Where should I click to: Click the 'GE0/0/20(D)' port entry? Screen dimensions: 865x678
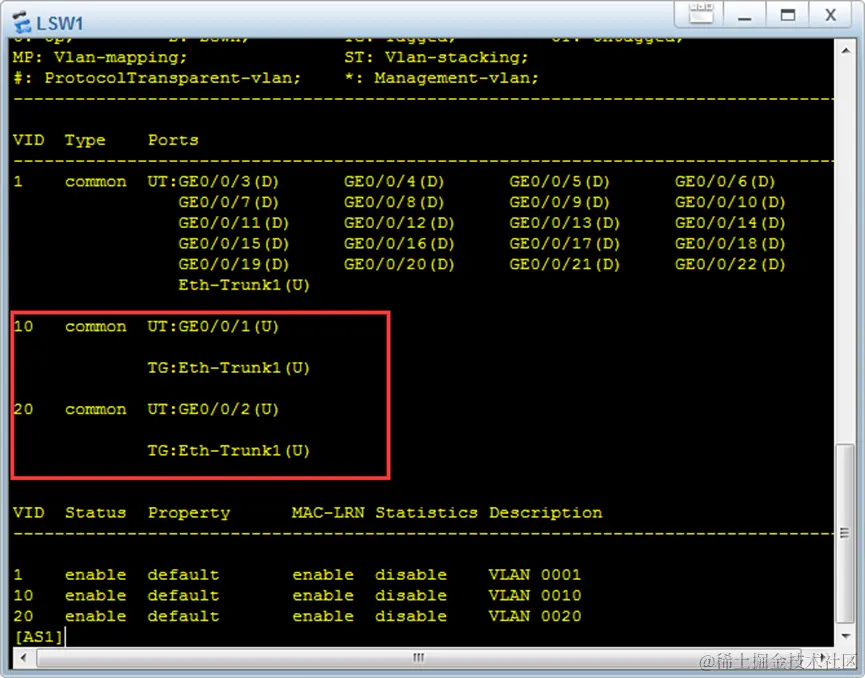click(399, 264)
